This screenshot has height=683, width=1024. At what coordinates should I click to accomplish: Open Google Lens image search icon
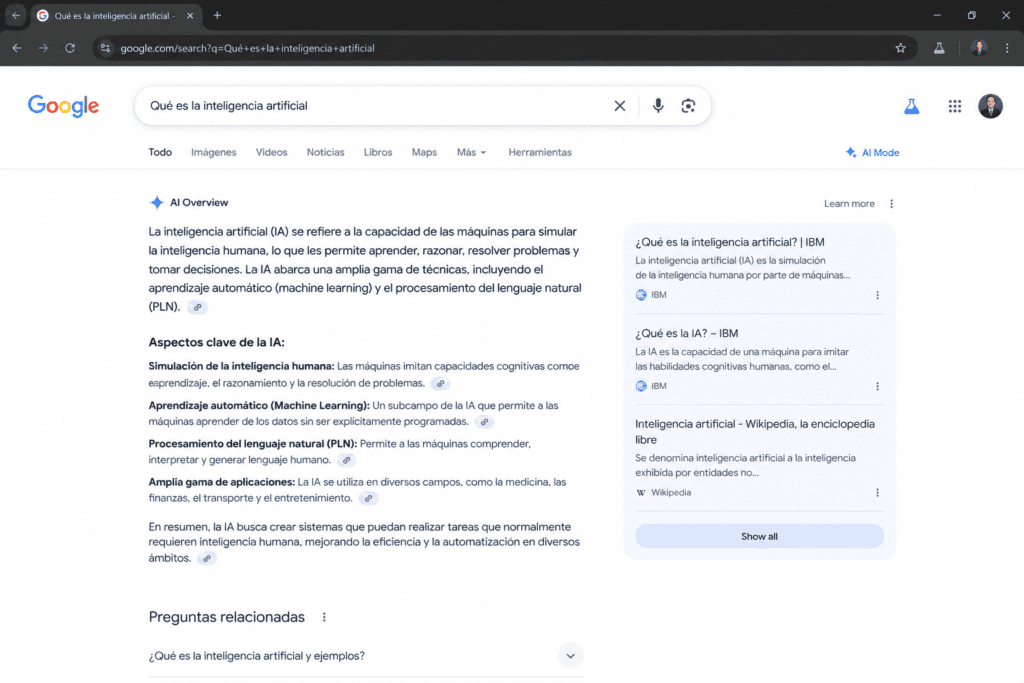(x=688, y=106)
